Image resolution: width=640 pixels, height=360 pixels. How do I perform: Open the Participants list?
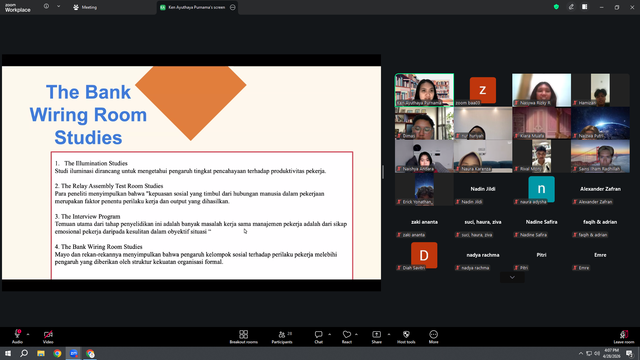(x=282, y=337)
